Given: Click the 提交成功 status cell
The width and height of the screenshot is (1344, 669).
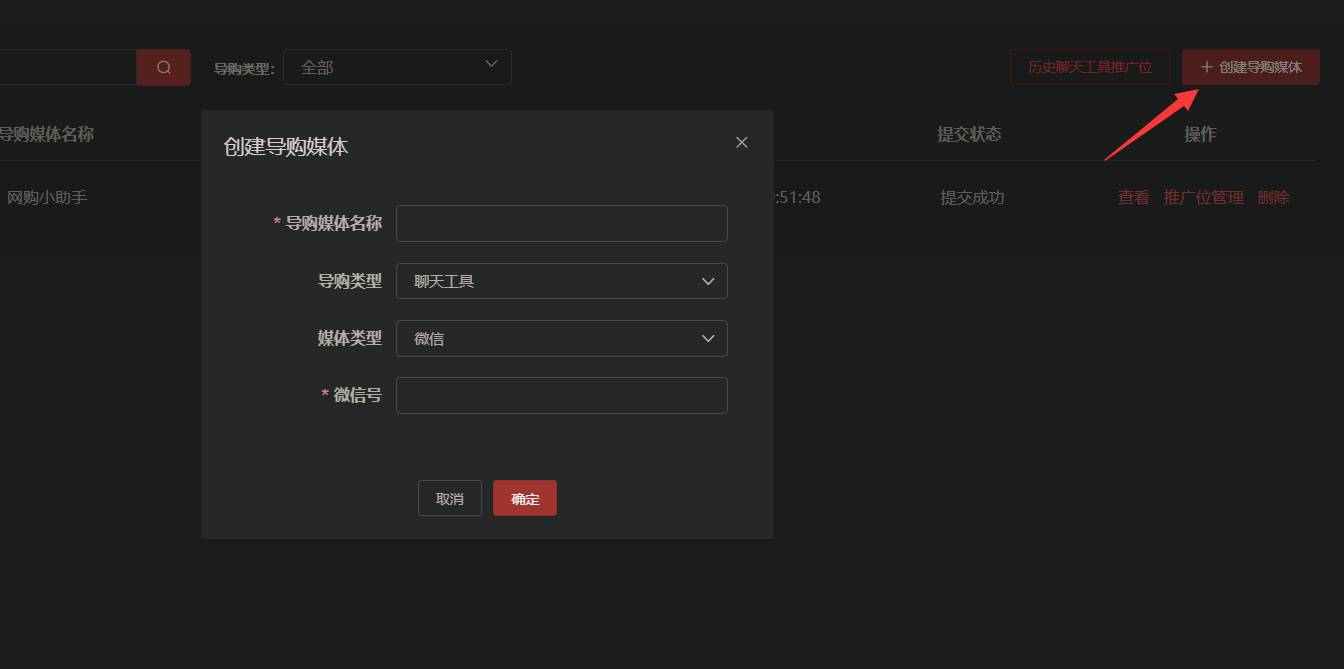Looking at the screenshot, I should click(972, 197).
